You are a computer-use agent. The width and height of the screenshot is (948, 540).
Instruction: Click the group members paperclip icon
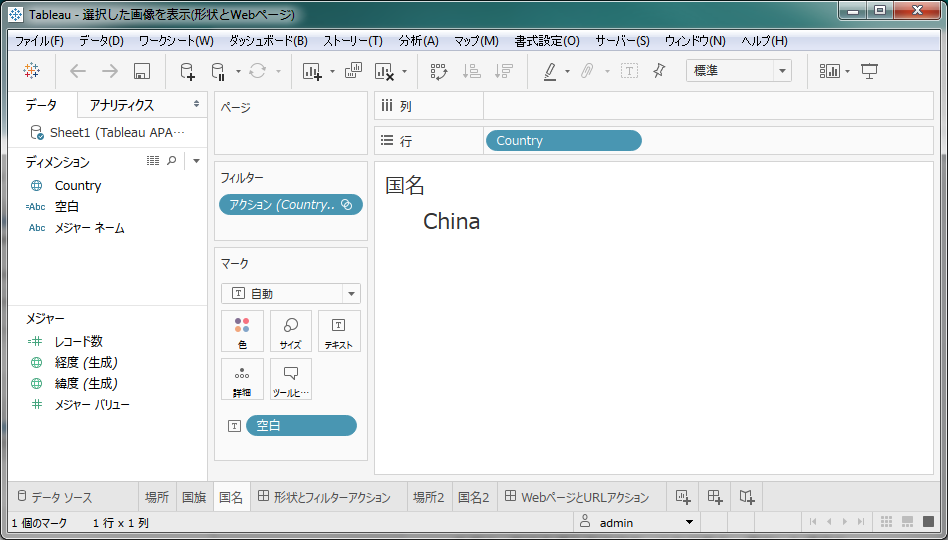pyautogui.click(x=586, y=71)
